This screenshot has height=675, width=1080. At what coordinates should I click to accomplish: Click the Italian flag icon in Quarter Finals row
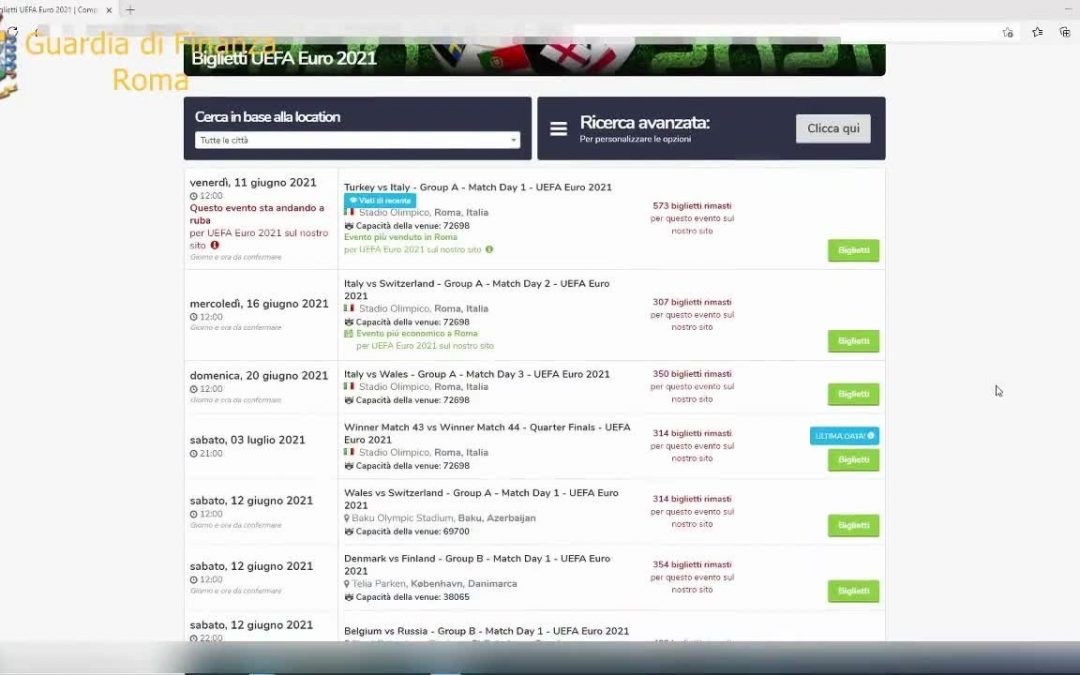pos(349,453)
